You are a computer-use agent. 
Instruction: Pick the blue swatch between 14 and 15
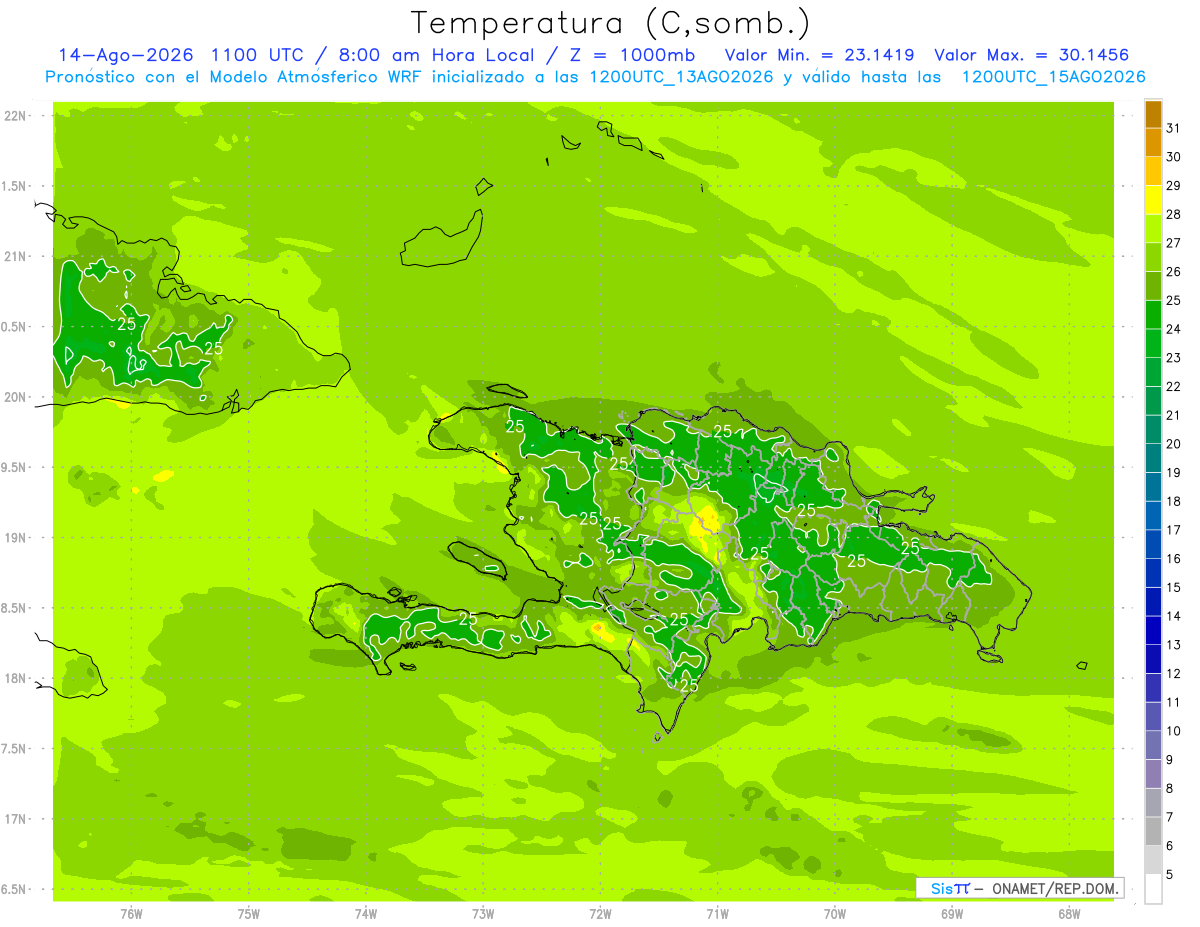1153,602
